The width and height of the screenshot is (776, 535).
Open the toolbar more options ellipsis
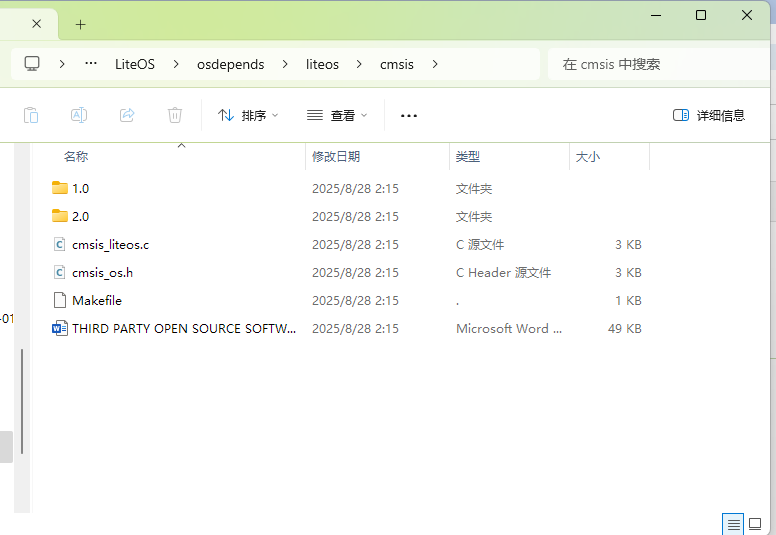tap(409, 115)
